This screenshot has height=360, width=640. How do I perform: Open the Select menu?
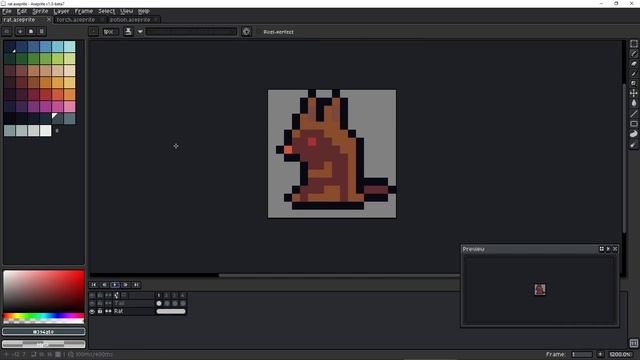pyautogui.click(x=107, y=11)
